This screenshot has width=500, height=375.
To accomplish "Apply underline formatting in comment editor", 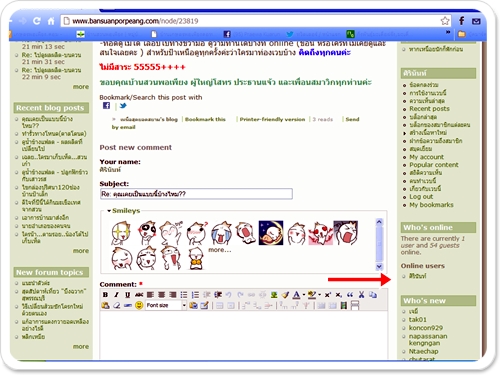I will pos(128,295).
